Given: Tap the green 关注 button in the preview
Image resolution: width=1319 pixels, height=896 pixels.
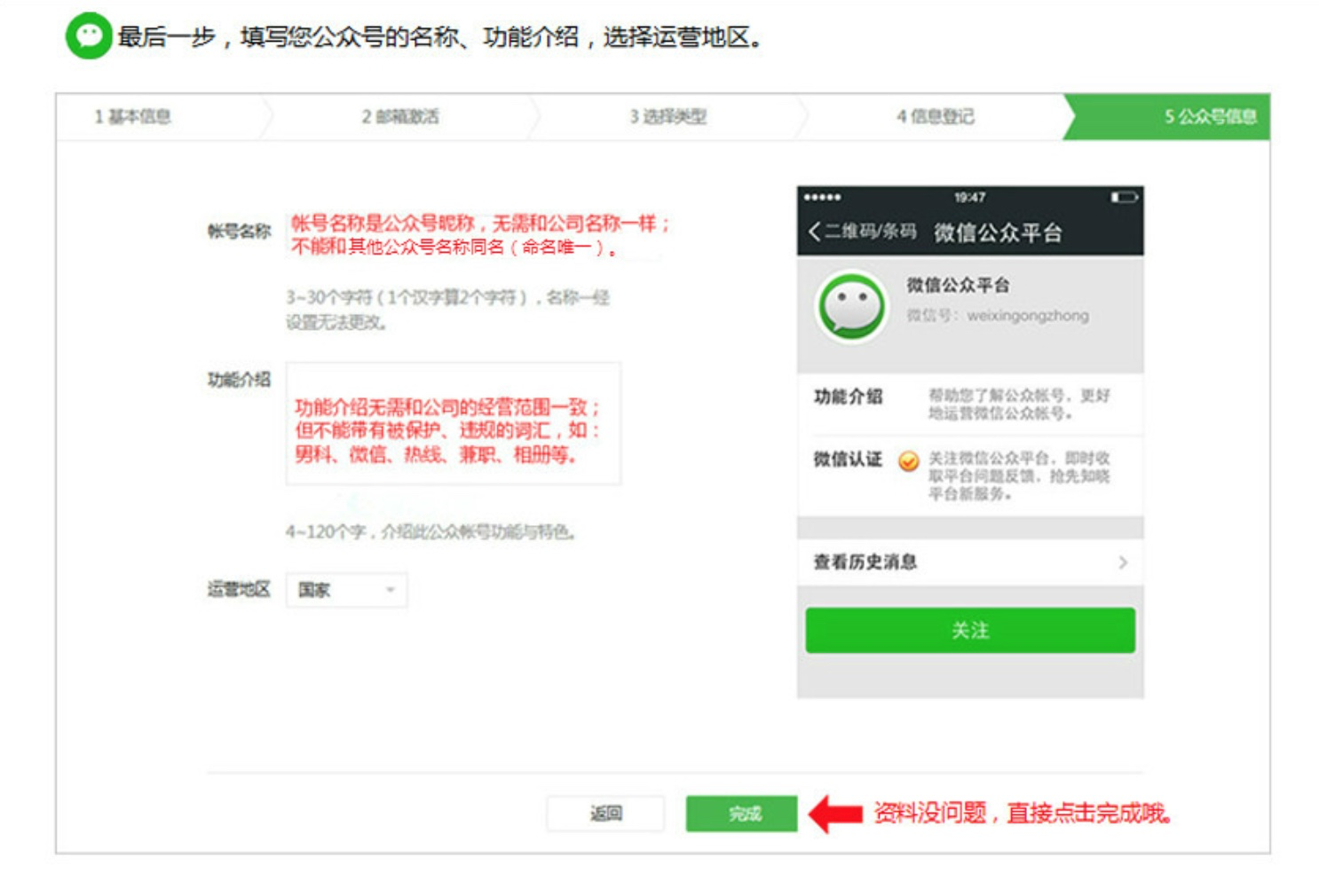Looking at the screenshot, I should click(970, 631).
